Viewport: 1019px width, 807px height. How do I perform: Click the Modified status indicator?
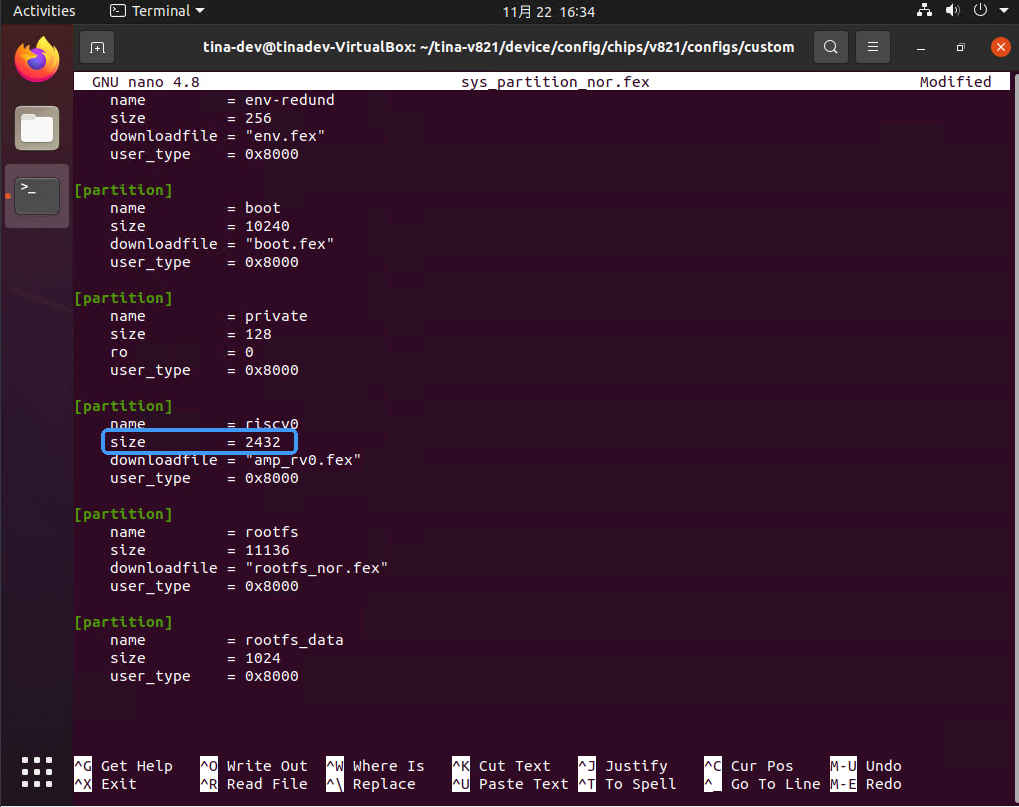955,82
